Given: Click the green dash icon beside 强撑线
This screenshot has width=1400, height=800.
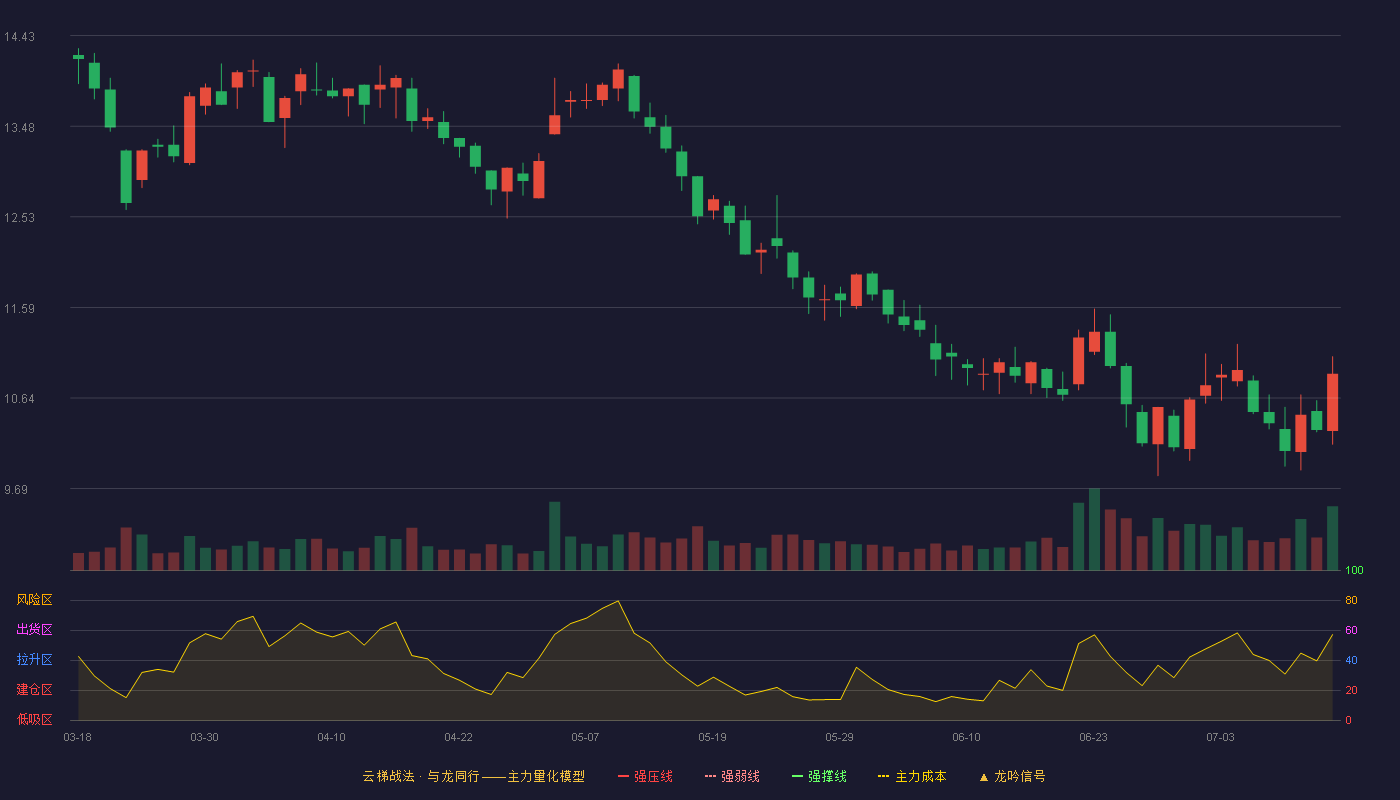Looking at the screenshot, I should click(798, 776).
